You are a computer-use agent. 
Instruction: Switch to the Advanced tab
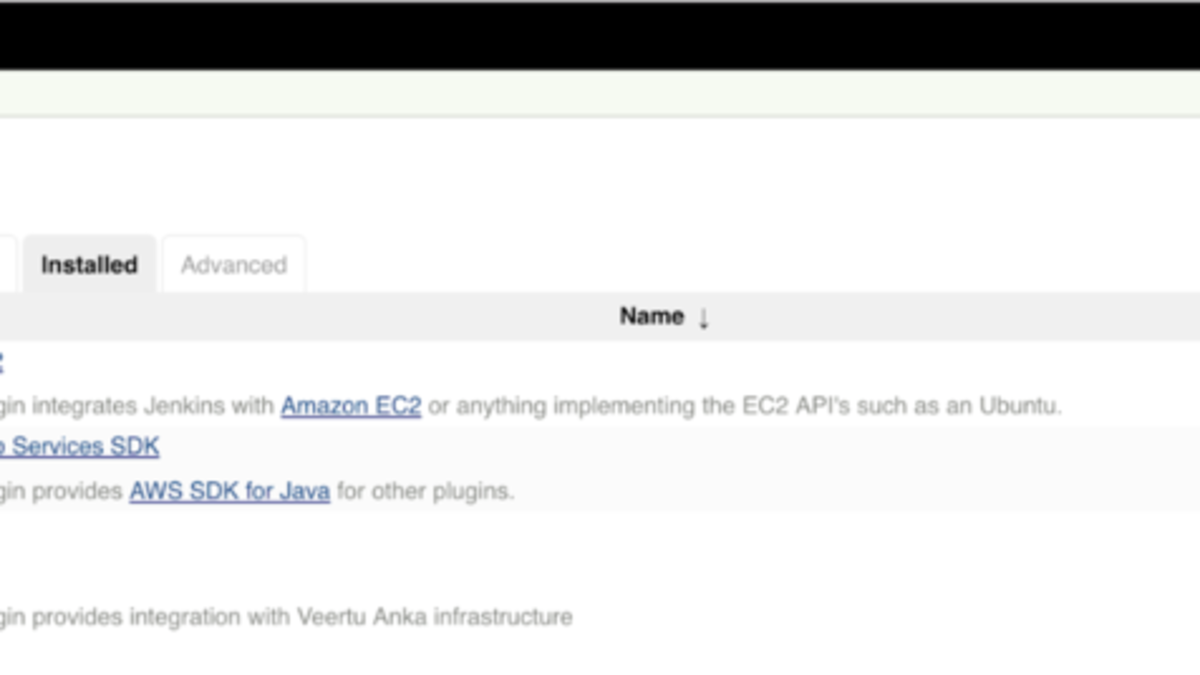point(233,265)
